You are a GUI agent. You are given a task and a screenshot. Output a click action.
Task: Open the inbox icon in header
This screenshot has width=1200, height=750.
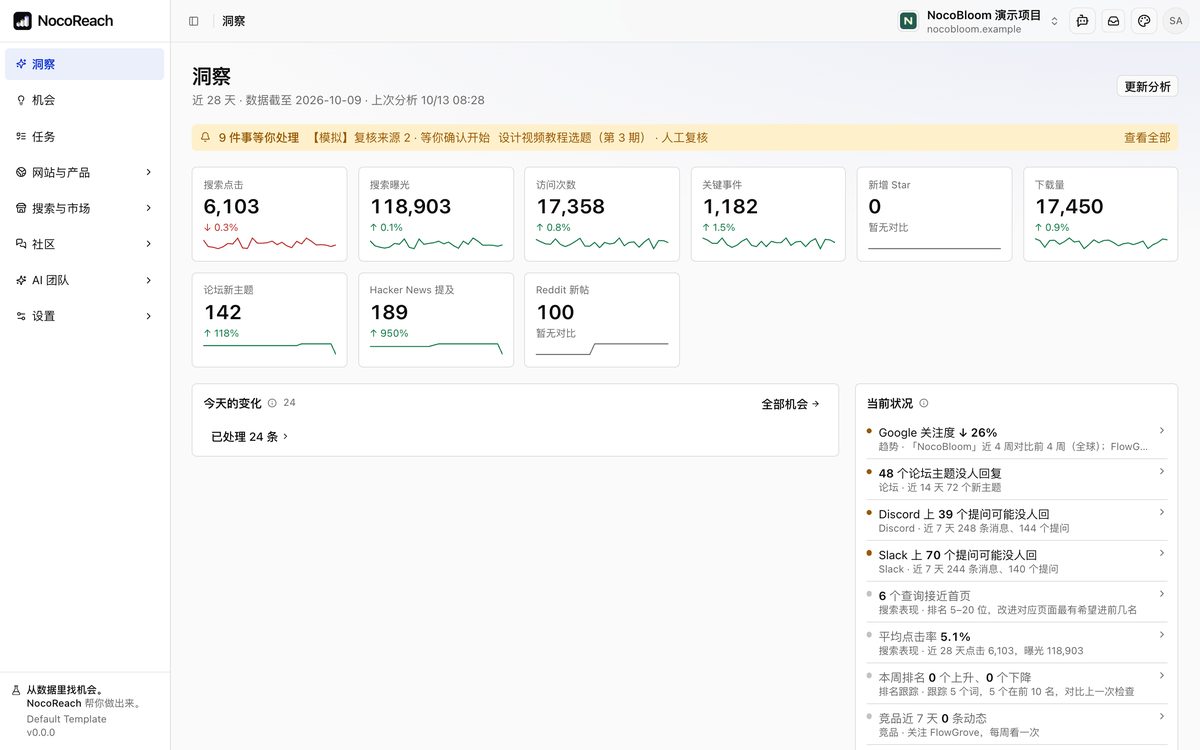pyautogui.click(x=1113, y=20)
